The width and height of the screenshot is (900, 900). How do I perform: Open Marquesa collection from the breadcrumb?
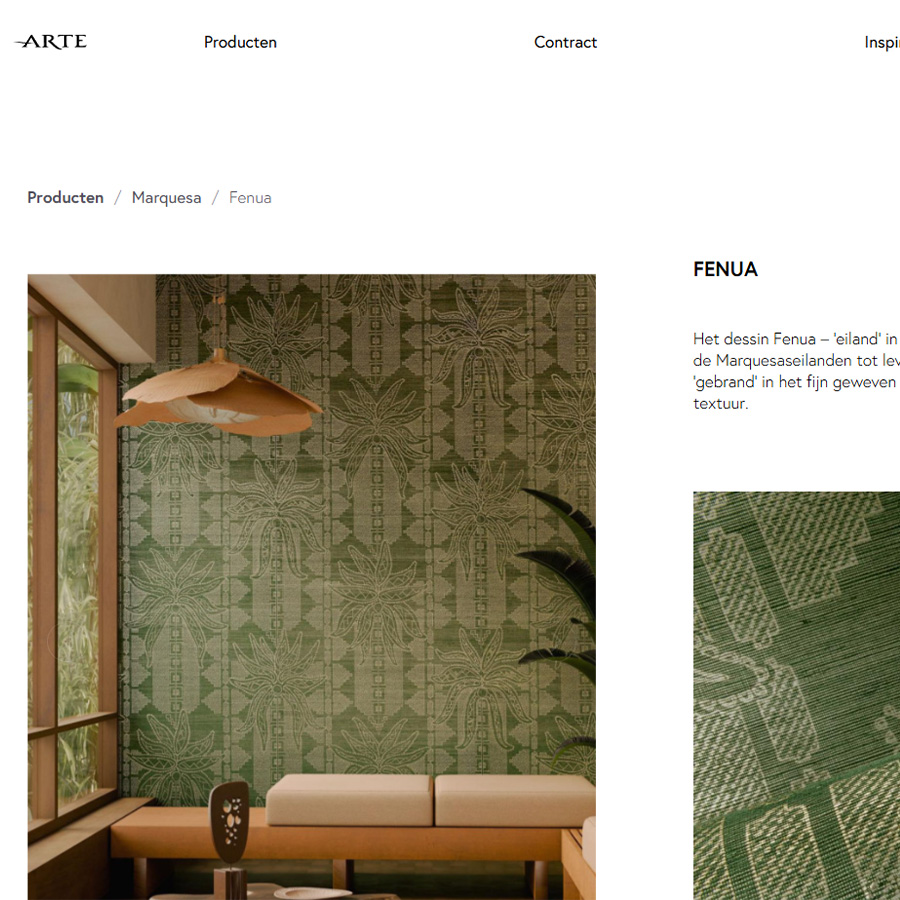(x=166, y=197)
